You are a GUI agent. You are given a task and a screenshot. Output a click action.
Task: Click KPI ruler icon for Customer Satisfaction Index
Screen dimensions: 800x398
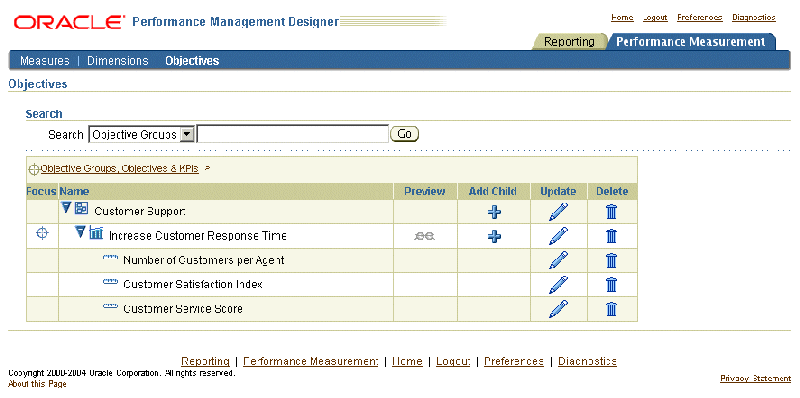pyautogui.click(x=110, y=282)
